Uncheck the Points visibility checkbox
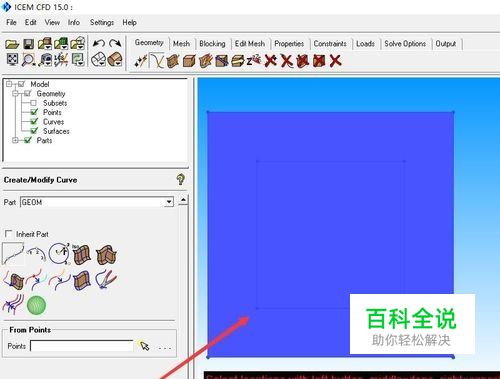The width and height of the screenshot is (500, 379). point(34,112)
